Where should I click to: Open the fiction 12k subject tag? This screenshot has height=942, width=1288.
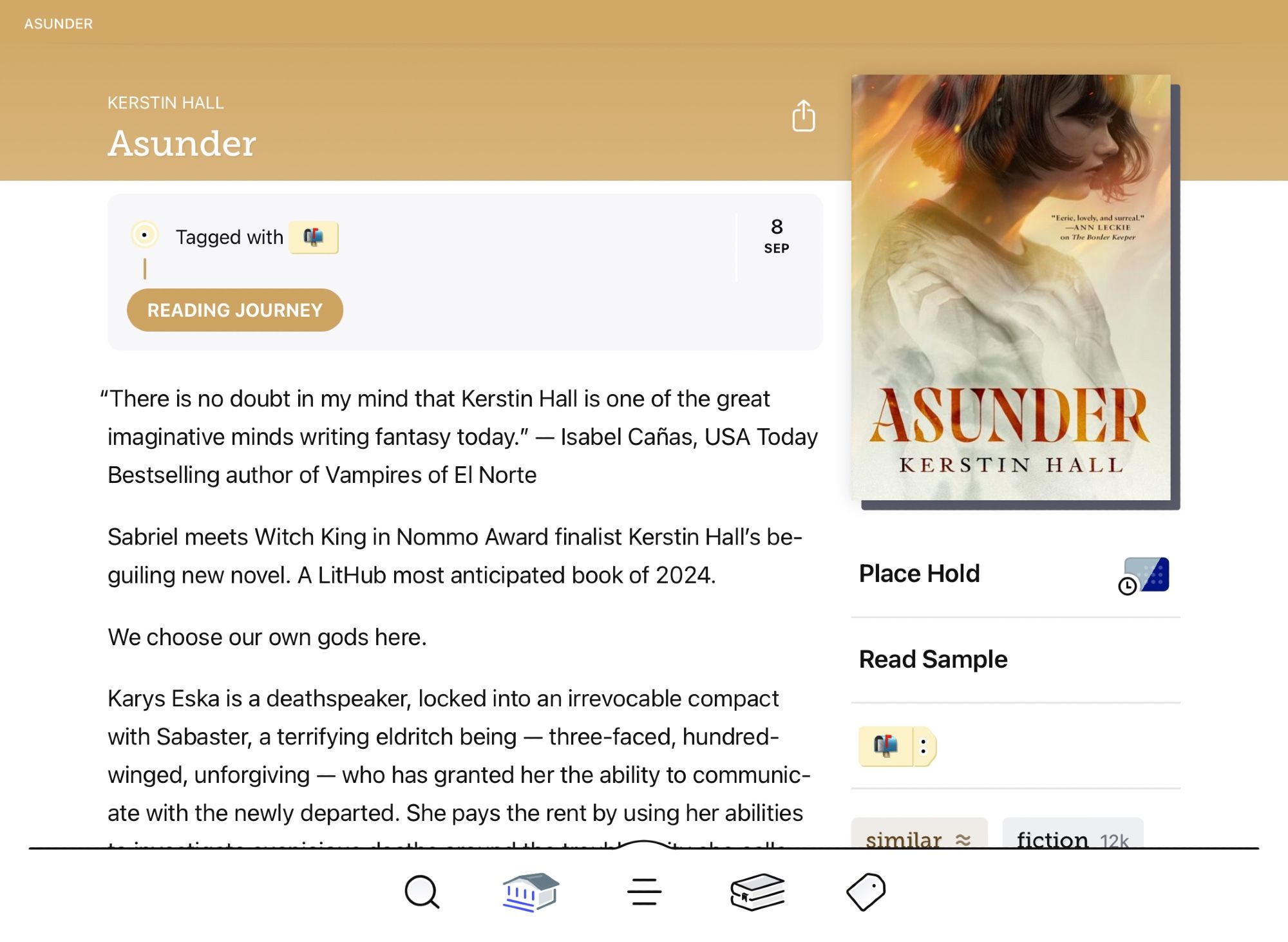(x=1073, y=834)
